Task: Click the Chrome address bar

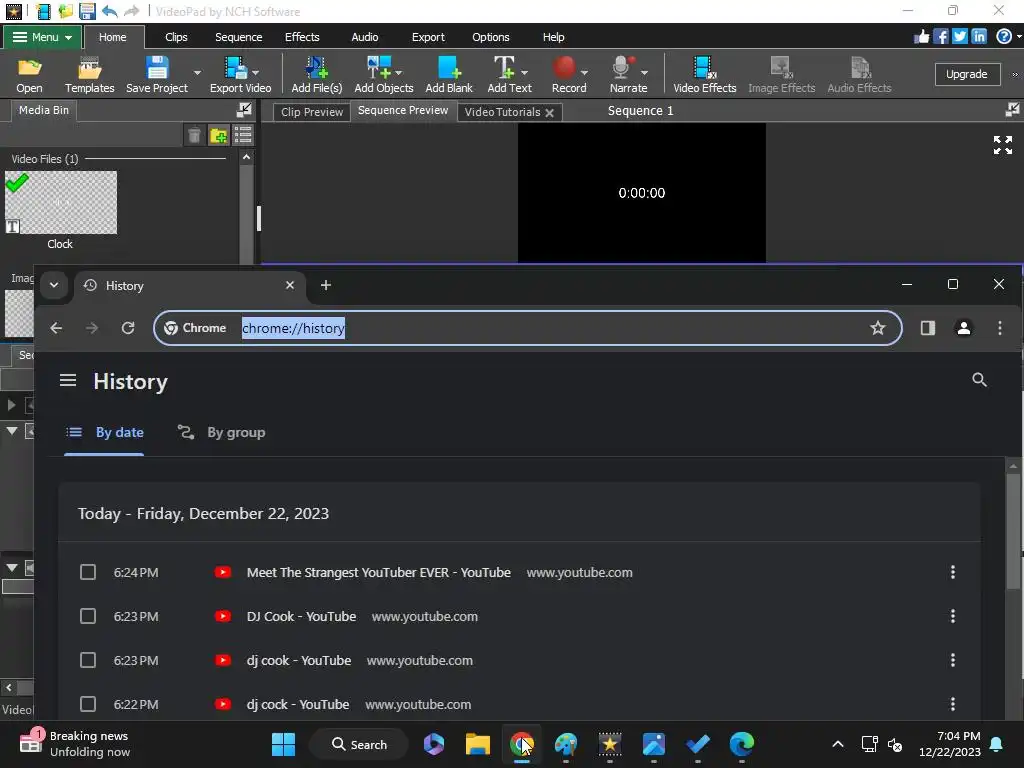Action: click(528, 328)
